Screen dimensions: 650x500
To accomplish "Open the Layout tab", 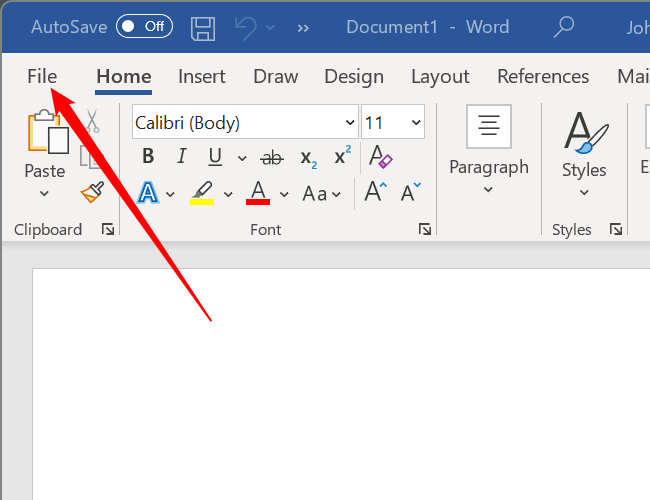I will [440, 77].
